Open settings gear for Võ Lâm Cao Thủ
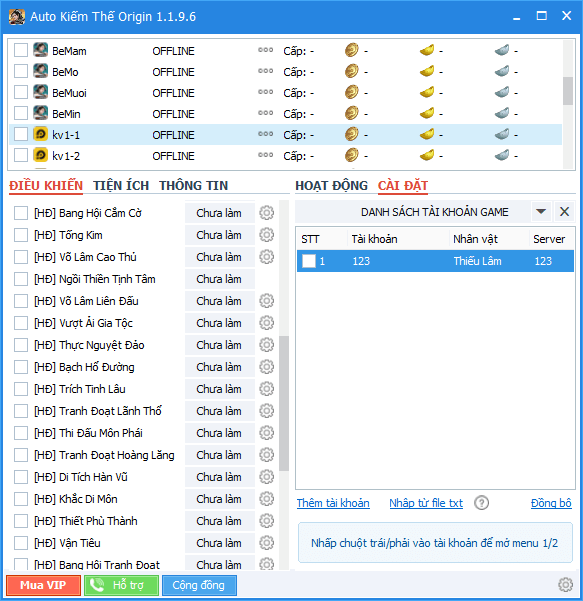This screenshot has height=601, width=583. [x=266, y=257]
